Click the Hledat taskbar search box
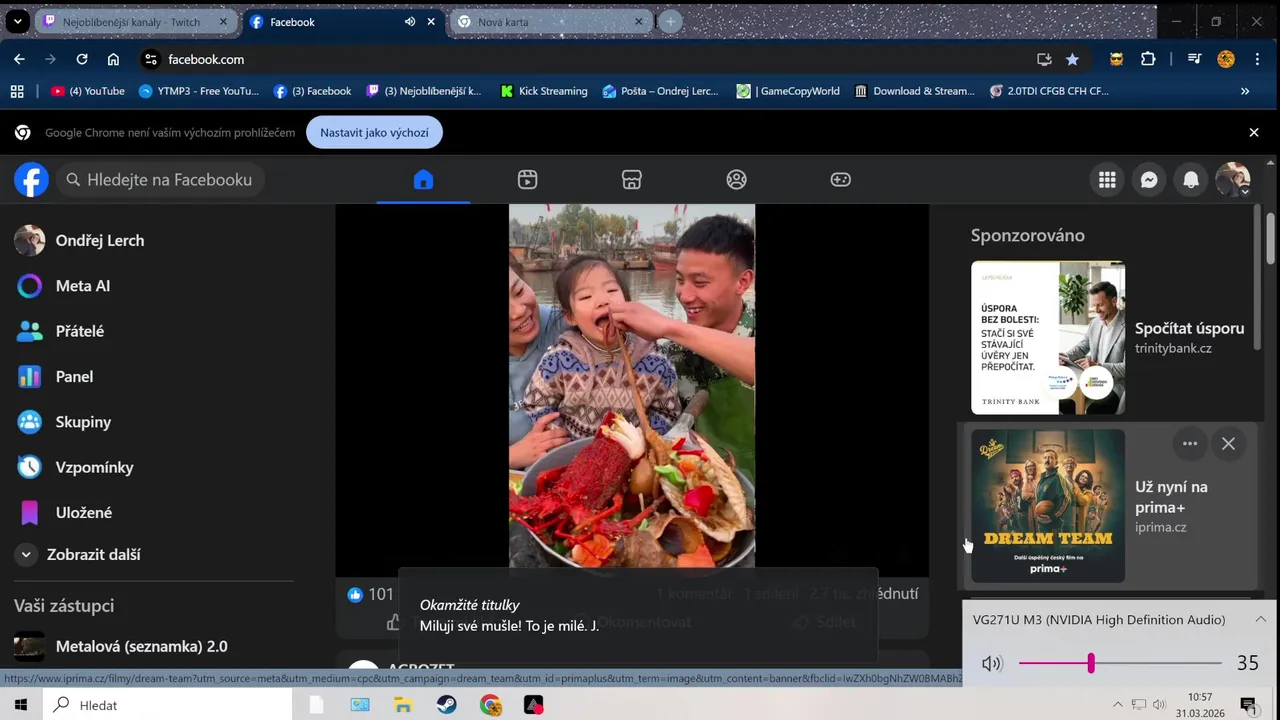The width and height of the screenshot is (1280, 720). [167, 705]
